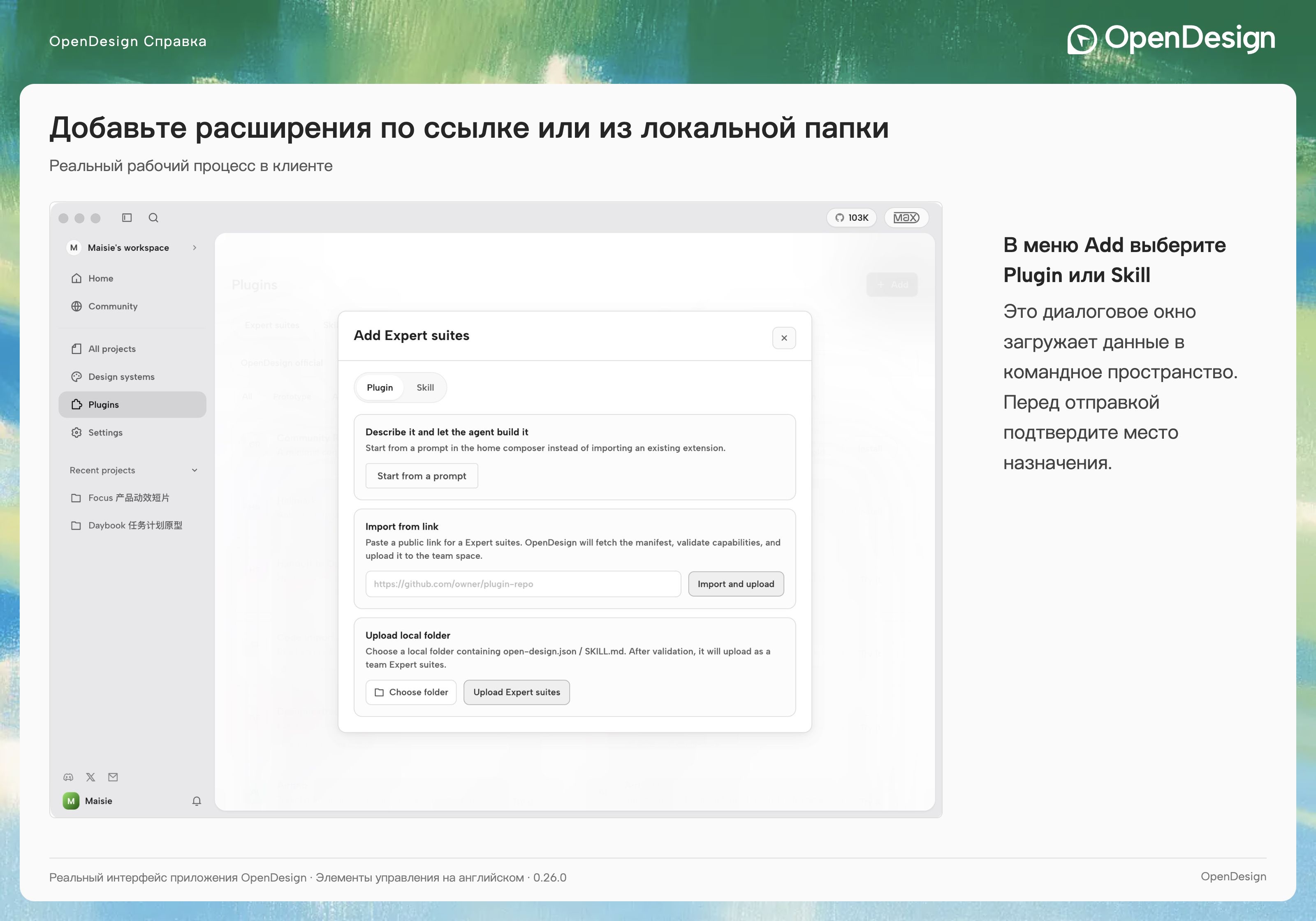Viewport: 1316px width, 921px height.
Task: Open Settings in the sidebar
Action: (132, 433)
